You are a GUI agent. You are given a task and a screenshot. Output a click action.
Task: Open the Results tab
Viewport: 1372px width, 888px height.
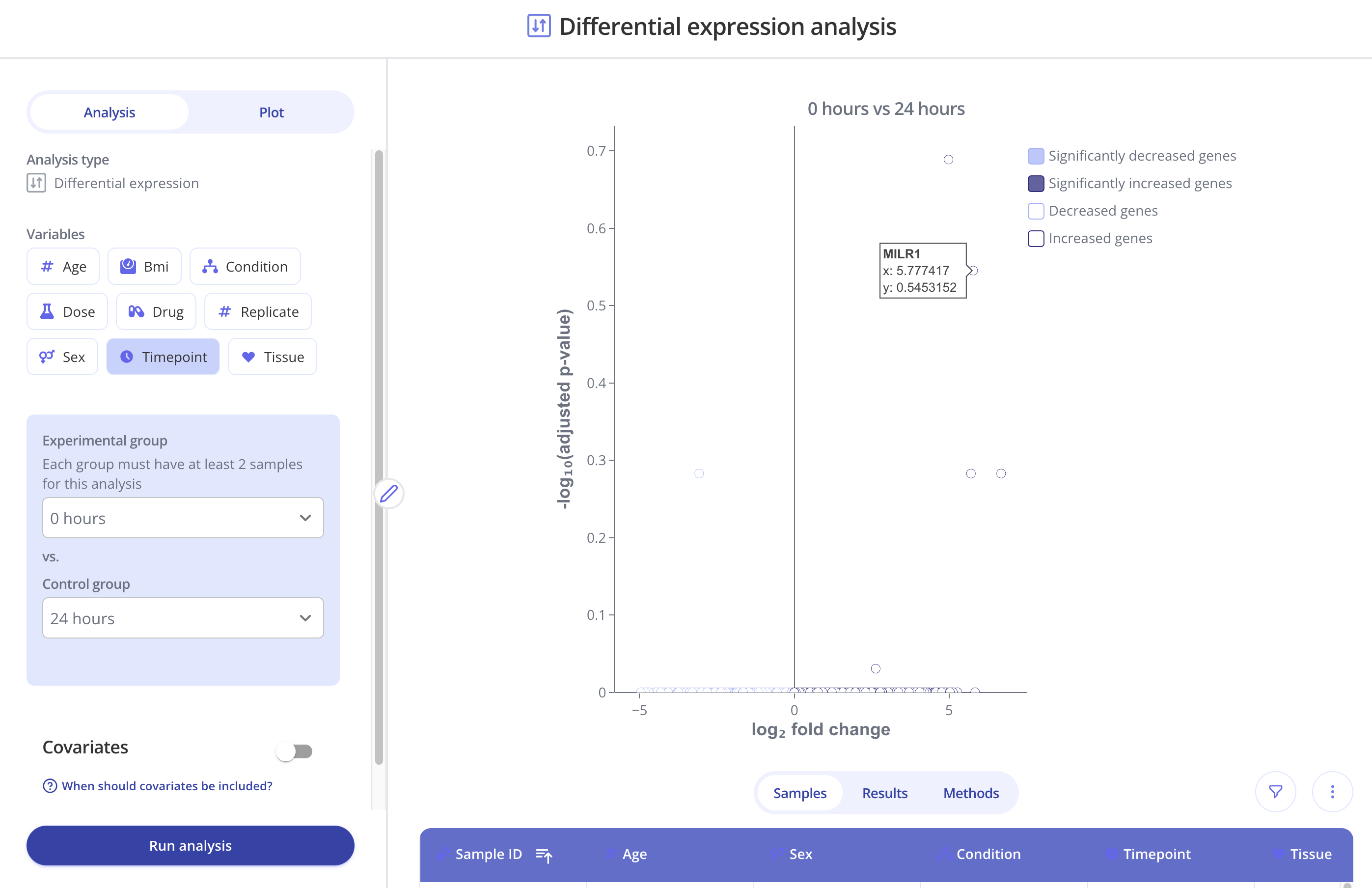coord(884,793)
